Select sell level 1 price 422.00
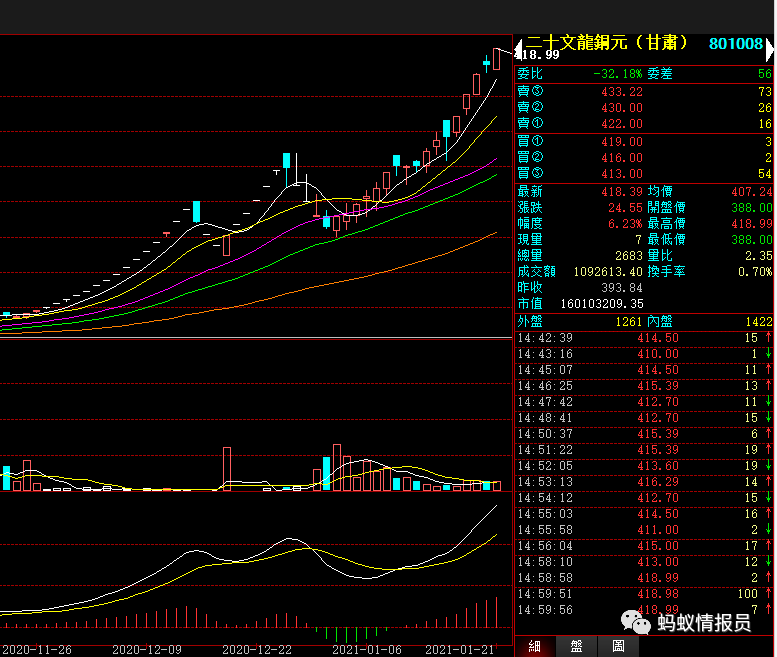 622,123
